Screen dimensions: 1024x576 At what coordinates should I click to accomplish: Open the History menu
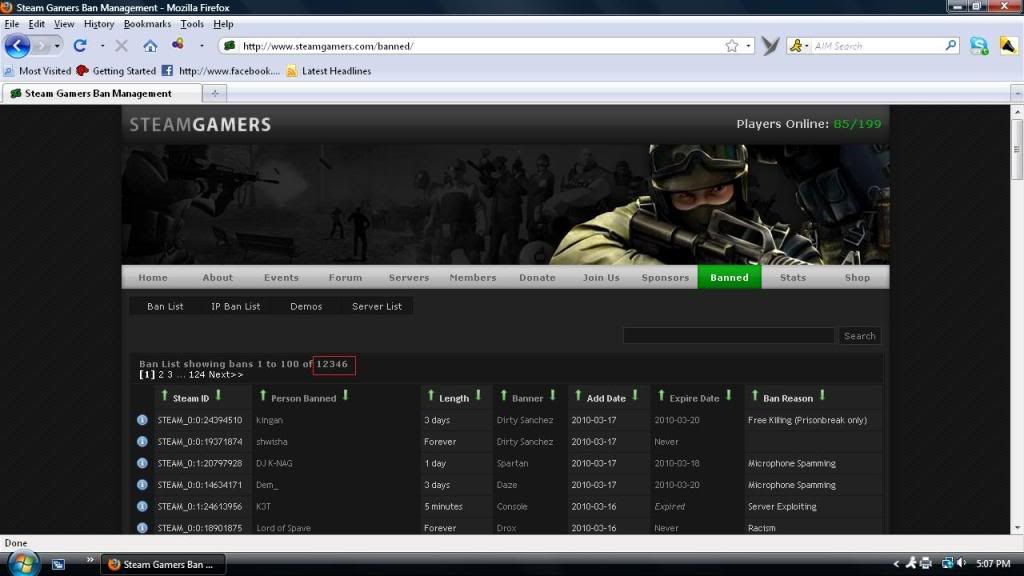(99, 24)
